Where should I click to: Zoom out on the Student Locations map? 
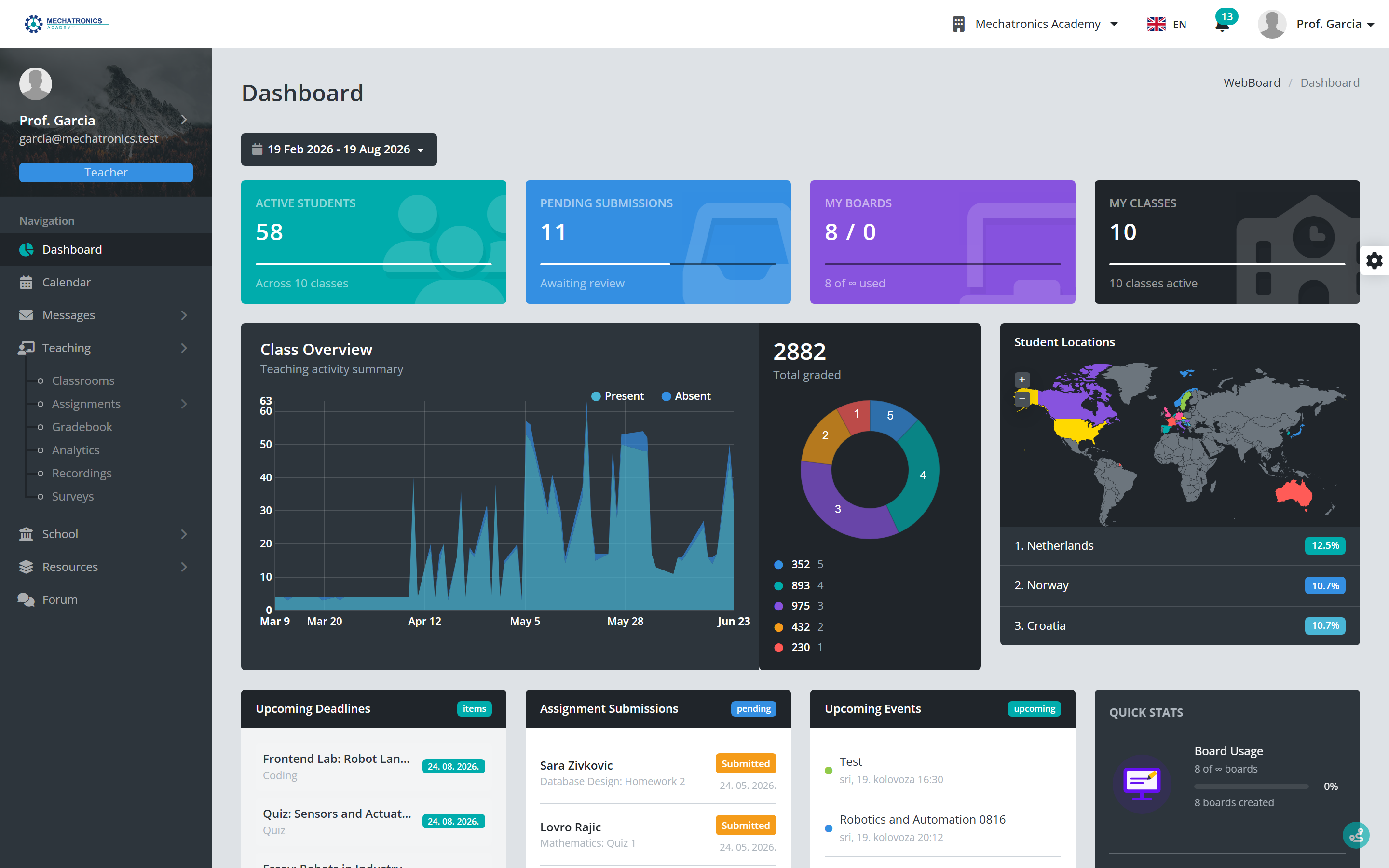click(x=1021, y=398)
